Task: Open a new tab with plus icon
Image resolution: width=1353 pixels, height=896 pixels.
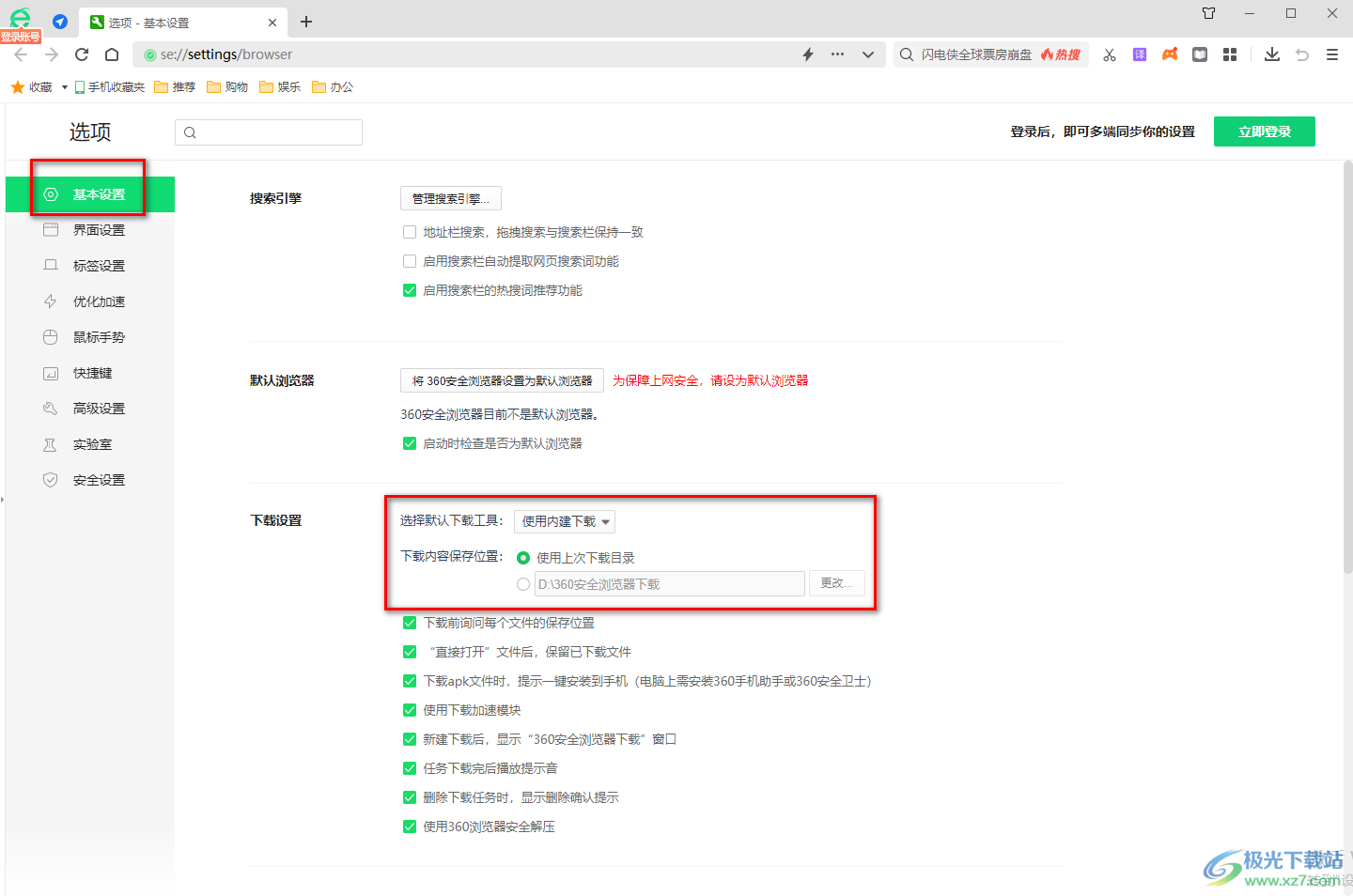Action: tap(306, 22)
